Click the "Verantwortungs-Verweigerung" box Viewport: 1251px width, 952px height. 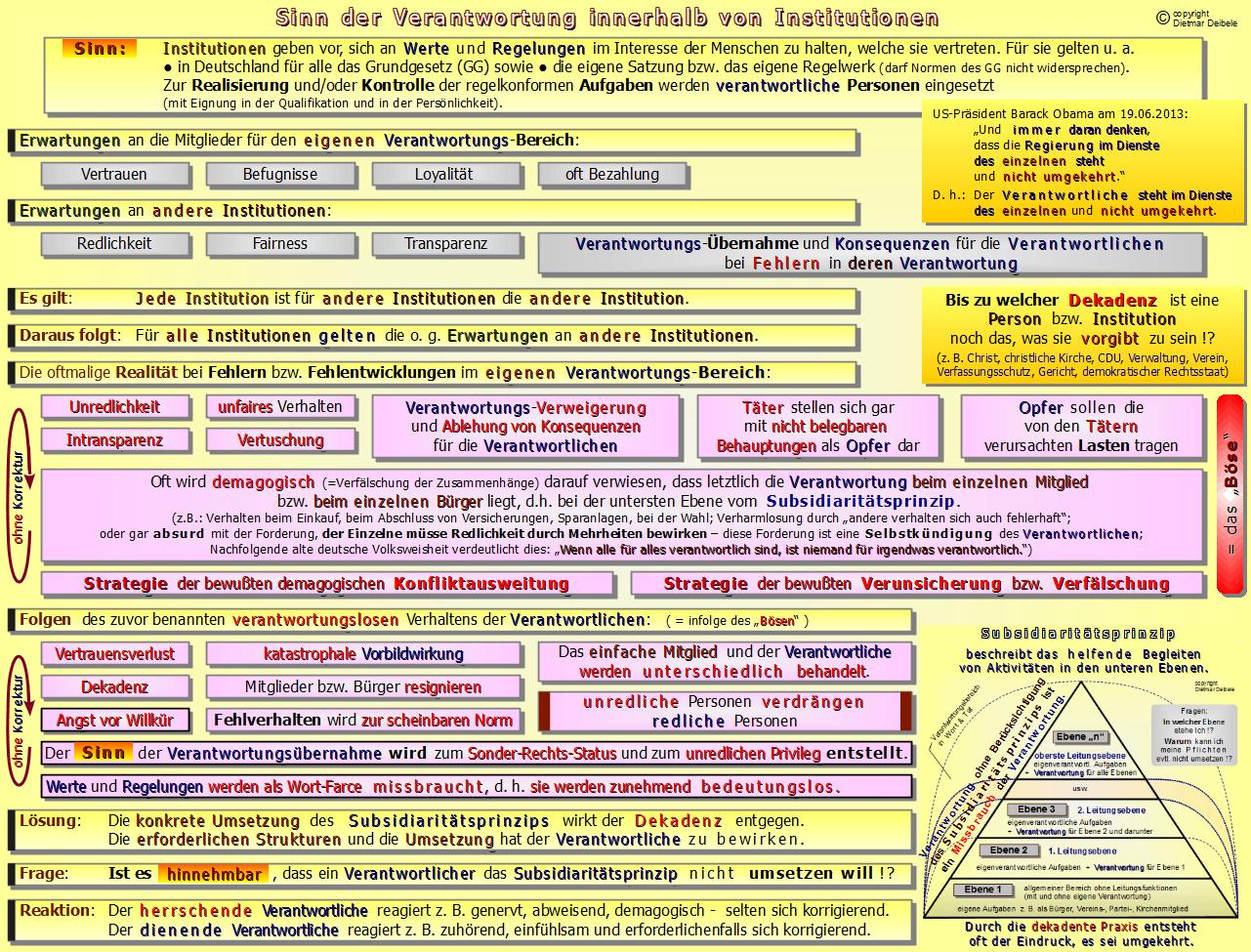[x=525, y=427]
